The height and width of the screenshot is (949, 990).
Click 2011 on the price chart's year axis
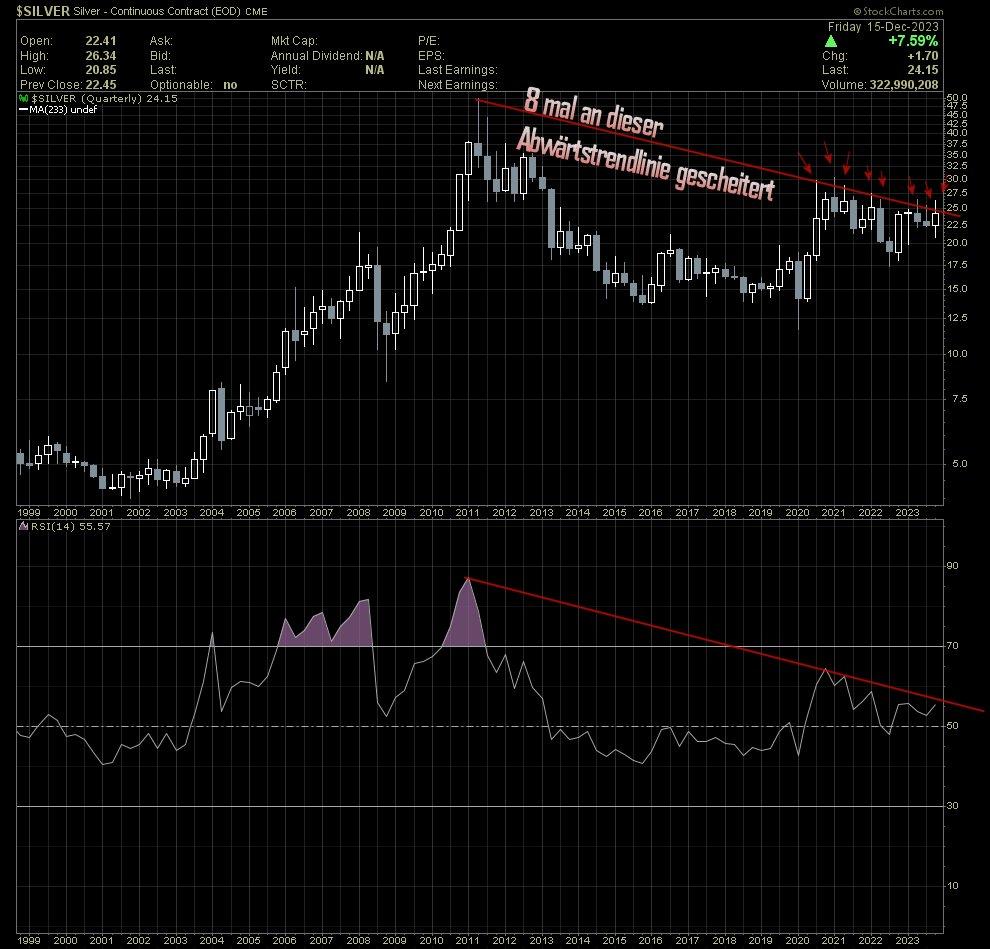467,513
